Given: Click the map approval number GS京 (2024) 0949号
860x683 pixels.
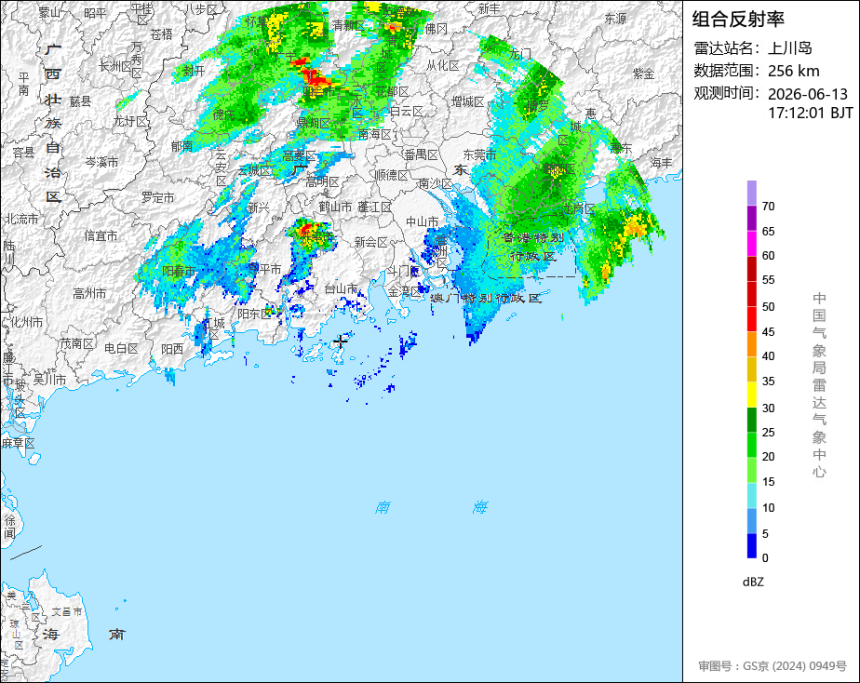Looking at the screenshot, I should (x=795, y=666).
